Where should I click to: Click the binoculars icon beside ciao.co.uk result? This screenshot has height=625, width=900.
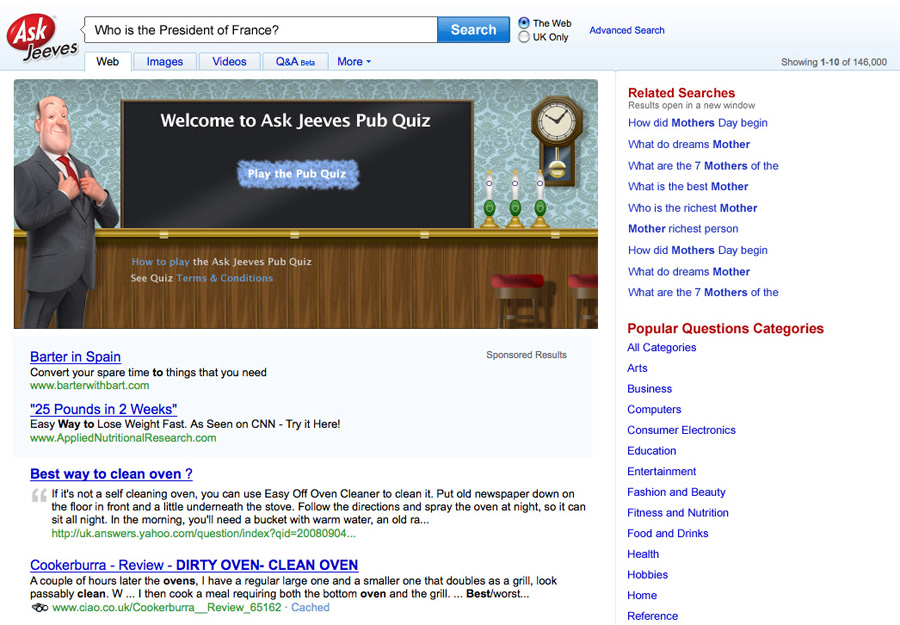pyautogui.click(x=39, y=608)
